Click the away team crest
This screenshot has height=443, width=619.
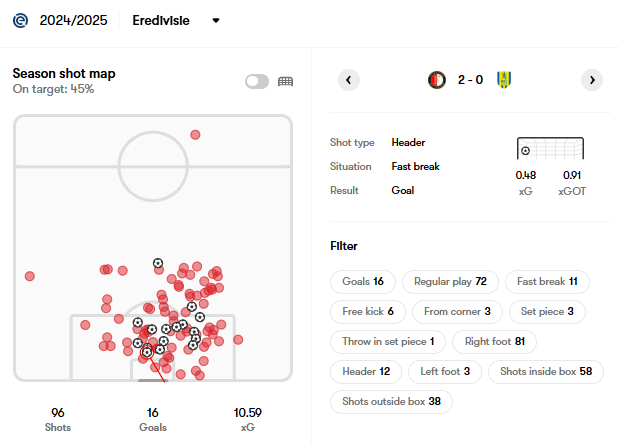pos(504,80)
